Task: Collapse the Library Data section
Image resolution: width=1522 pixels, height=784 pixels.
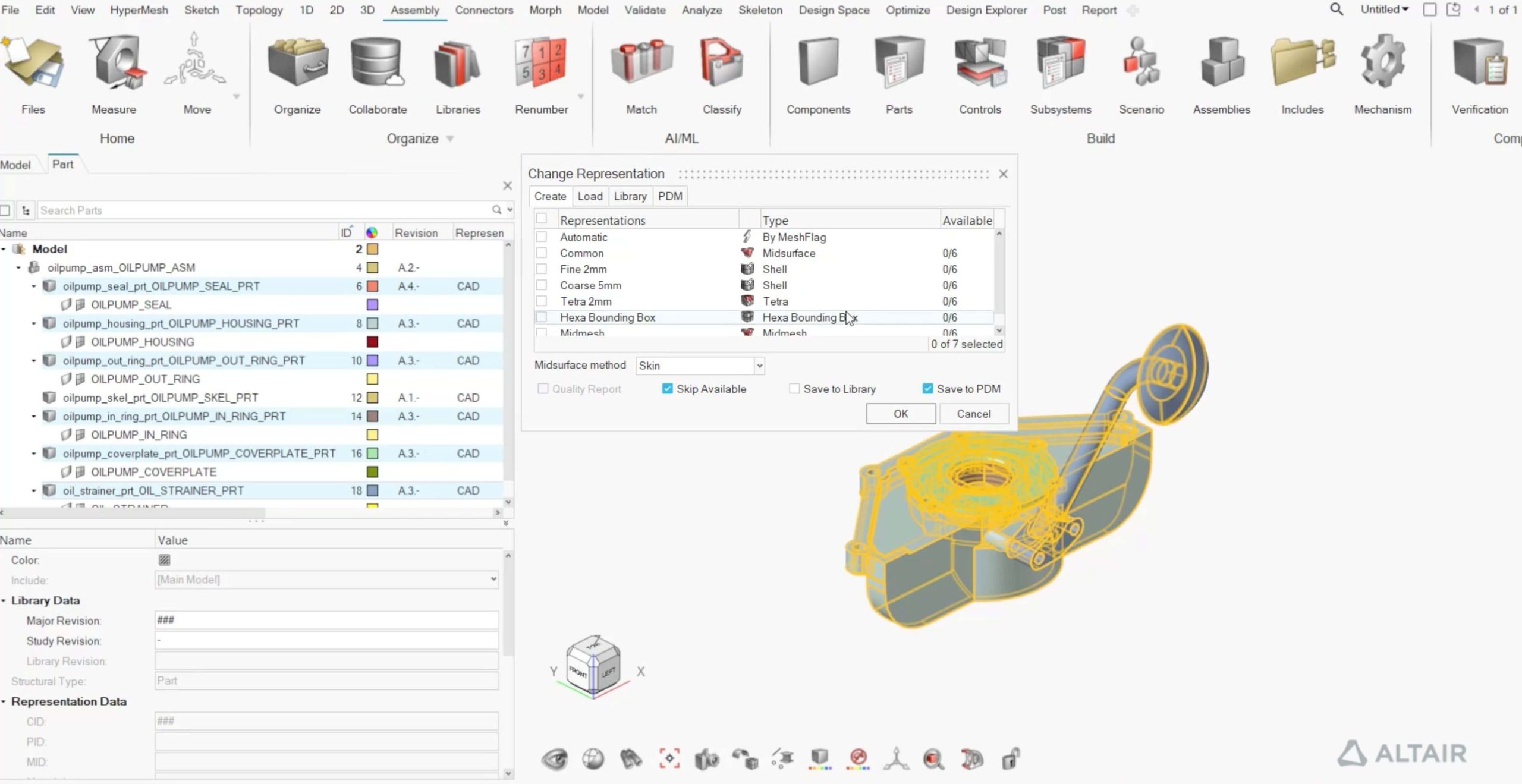Action: pyautogui.click(x=4, y=601)
